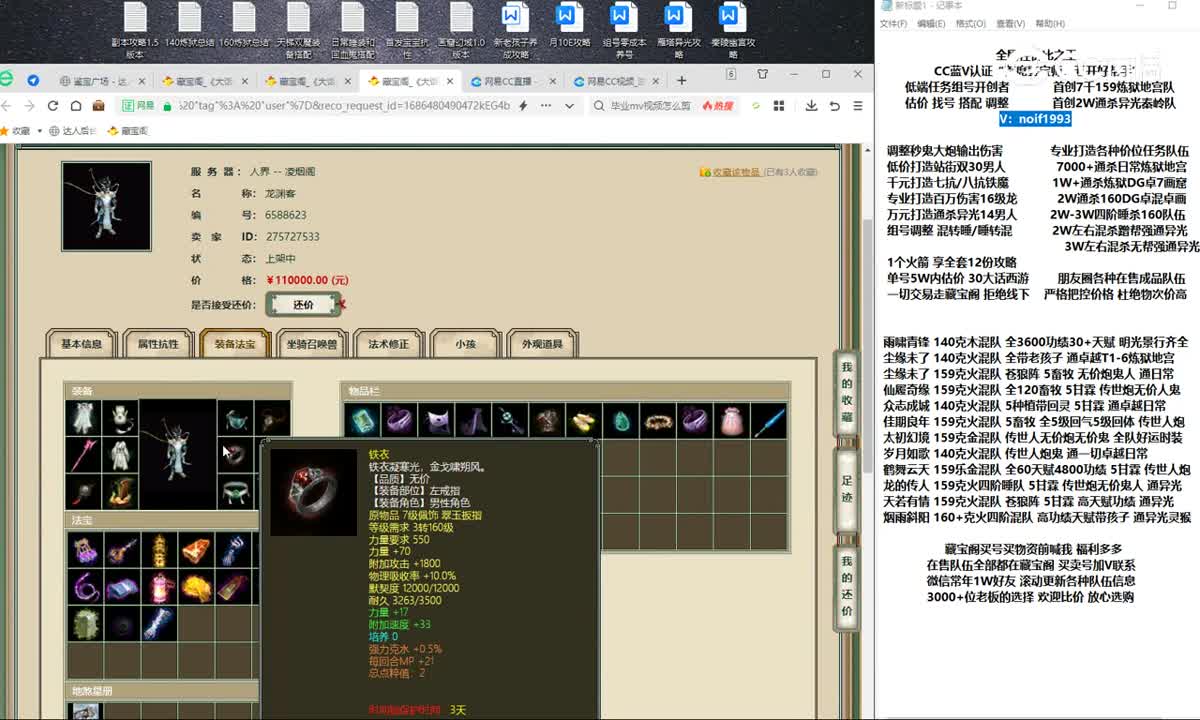Open 我的收藏 side button

846,393
